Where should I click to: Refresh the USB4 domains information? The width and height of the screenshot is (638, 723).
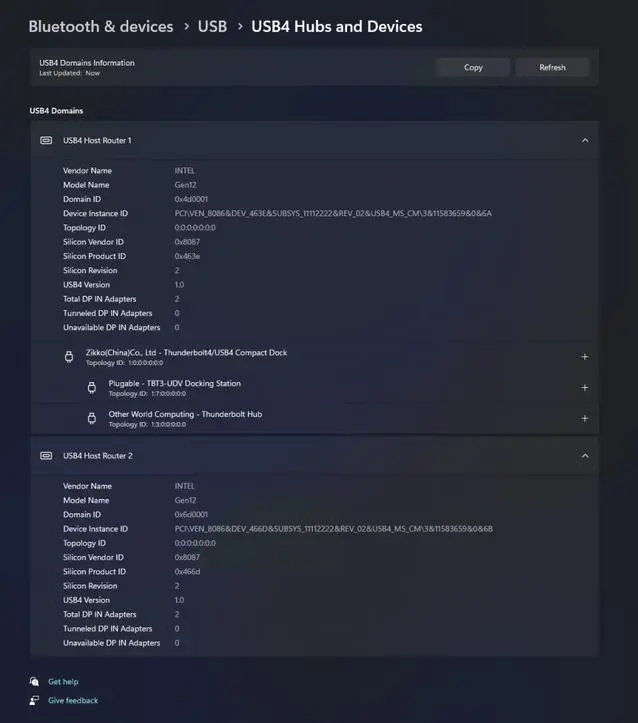coord(552,67)
